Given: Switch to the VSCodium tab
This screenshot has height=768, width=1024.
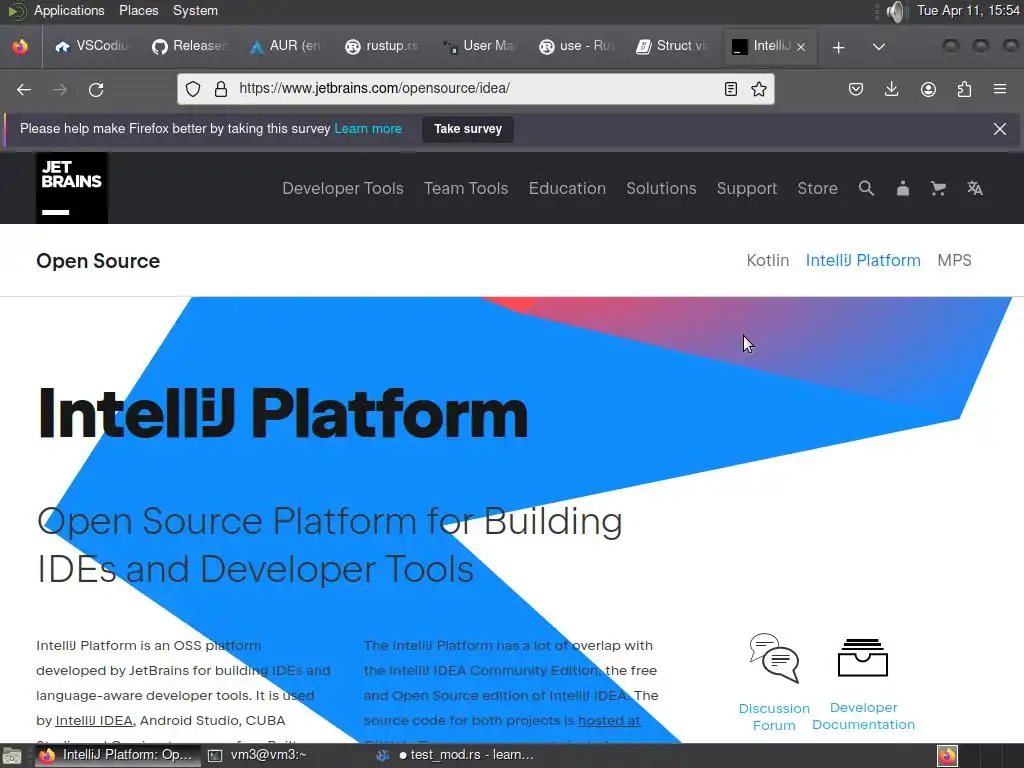Looking at the screenshot, I should [x=93, y=46].
